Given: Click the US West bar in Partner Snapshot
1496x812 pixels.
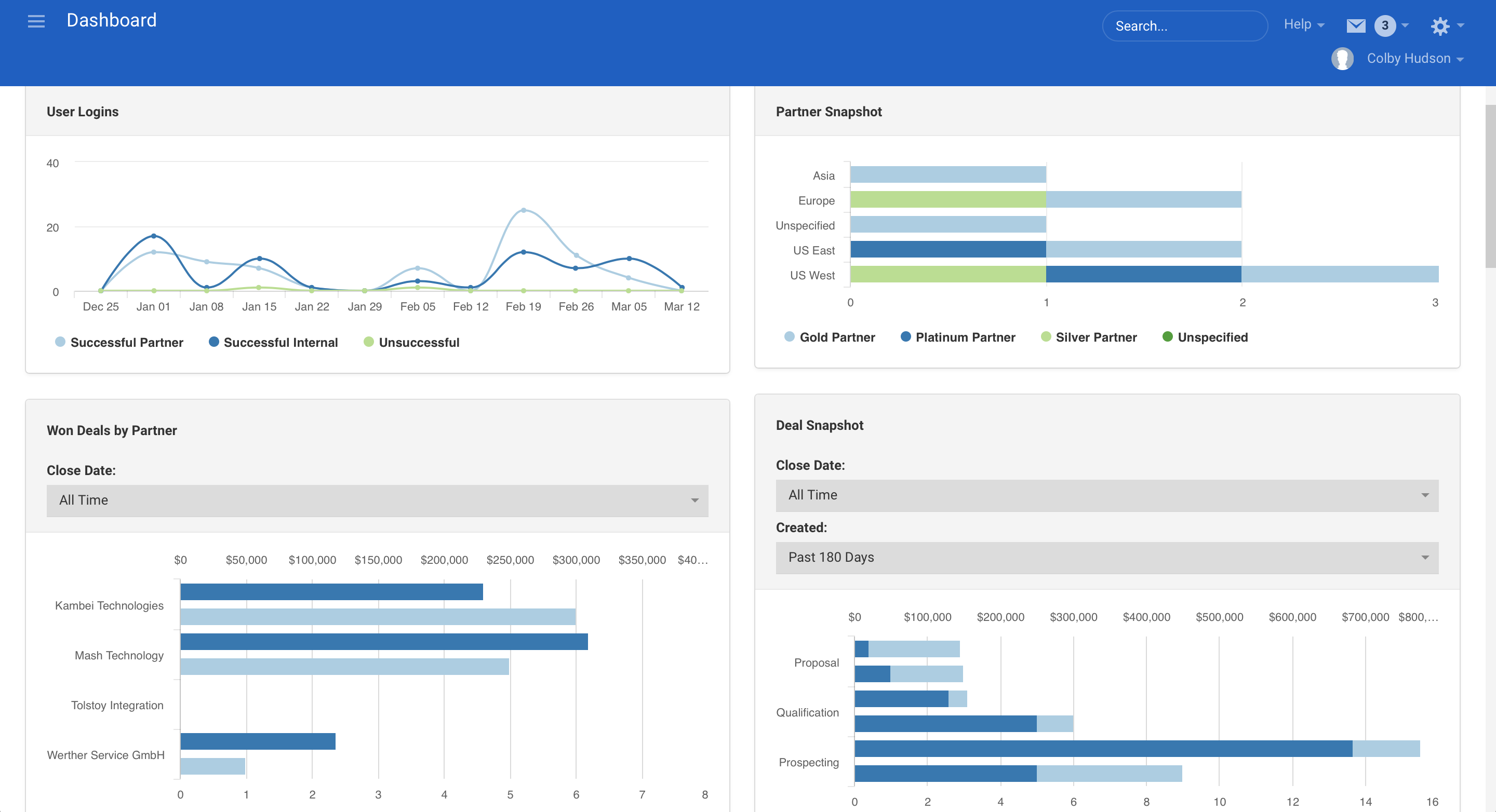Looking at the screenshot, I should click(x=1144, y=275).
